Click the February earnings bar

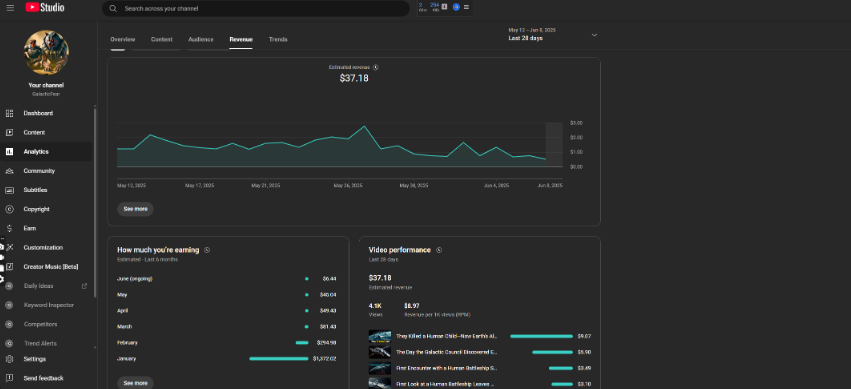[x=302, y=343]
